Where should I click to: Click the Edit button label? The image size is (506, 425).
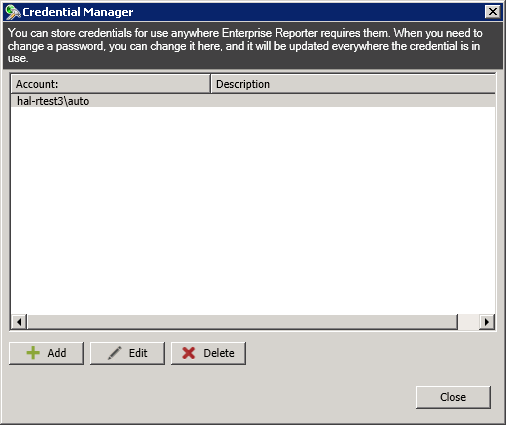tap(138, 353)
